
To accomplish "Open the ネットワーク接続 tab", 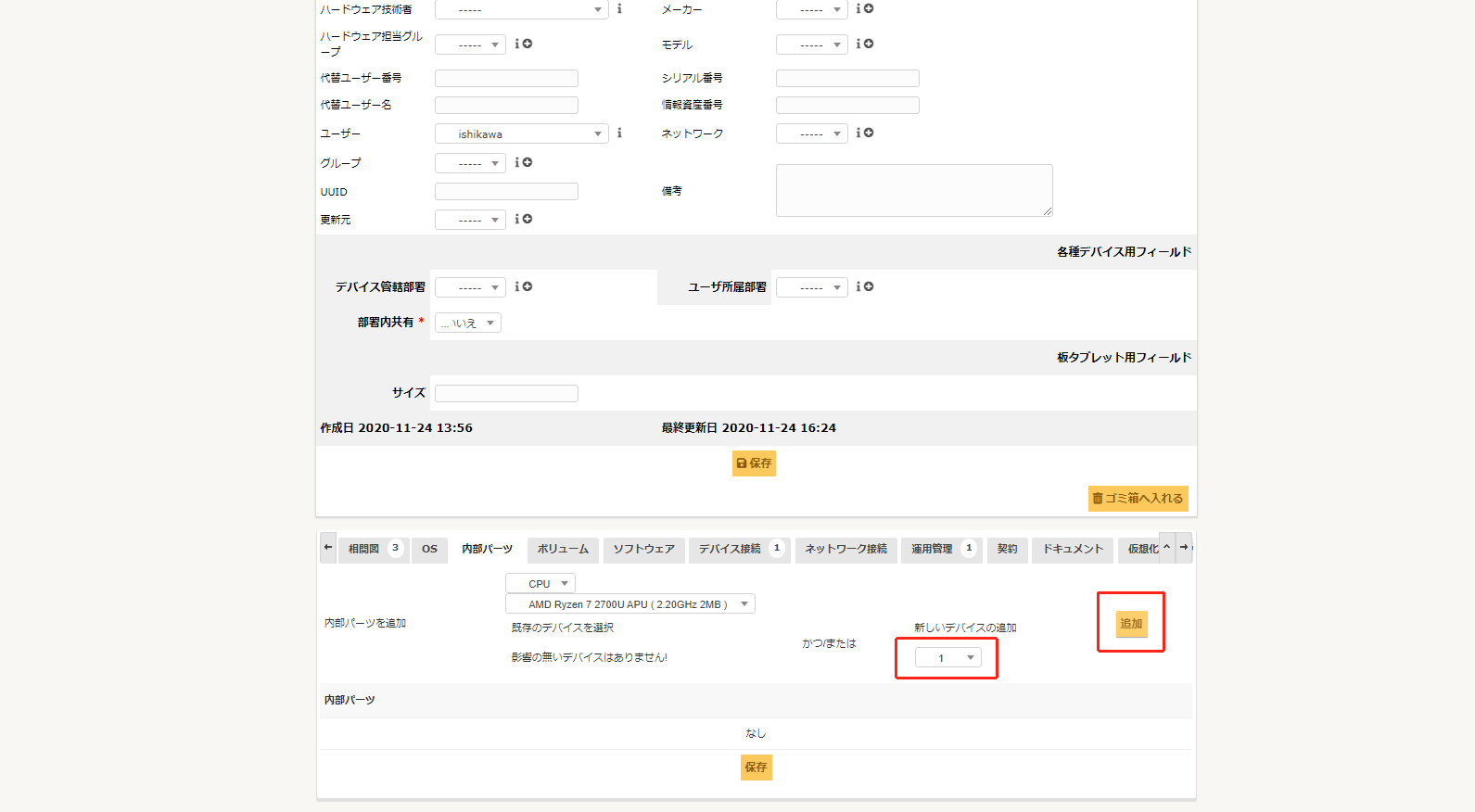I will tap(846, 549).
